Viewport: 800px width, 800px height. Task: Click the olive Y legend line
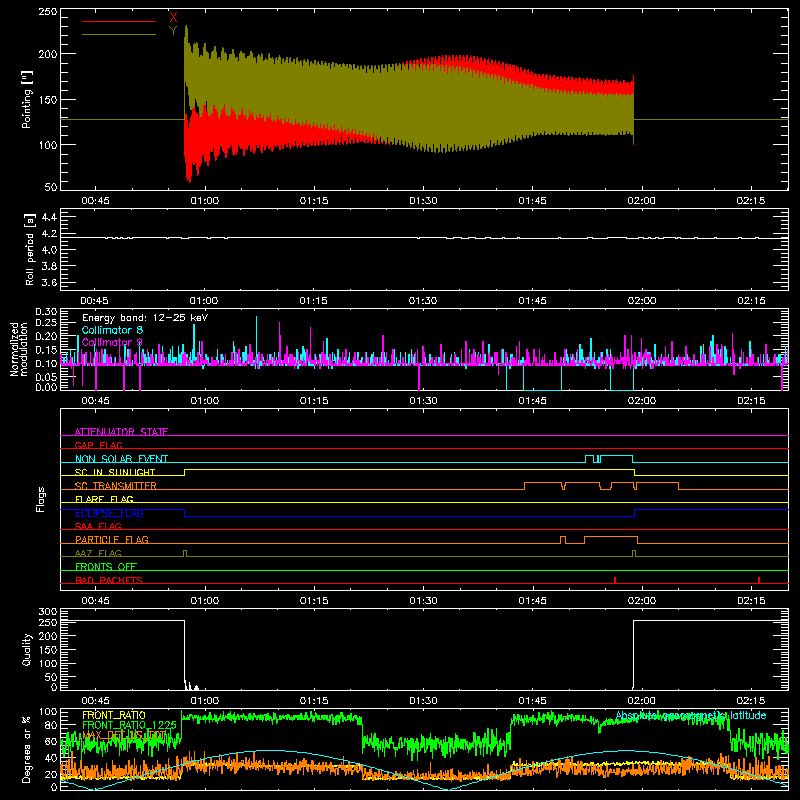(x=119, y=34)
